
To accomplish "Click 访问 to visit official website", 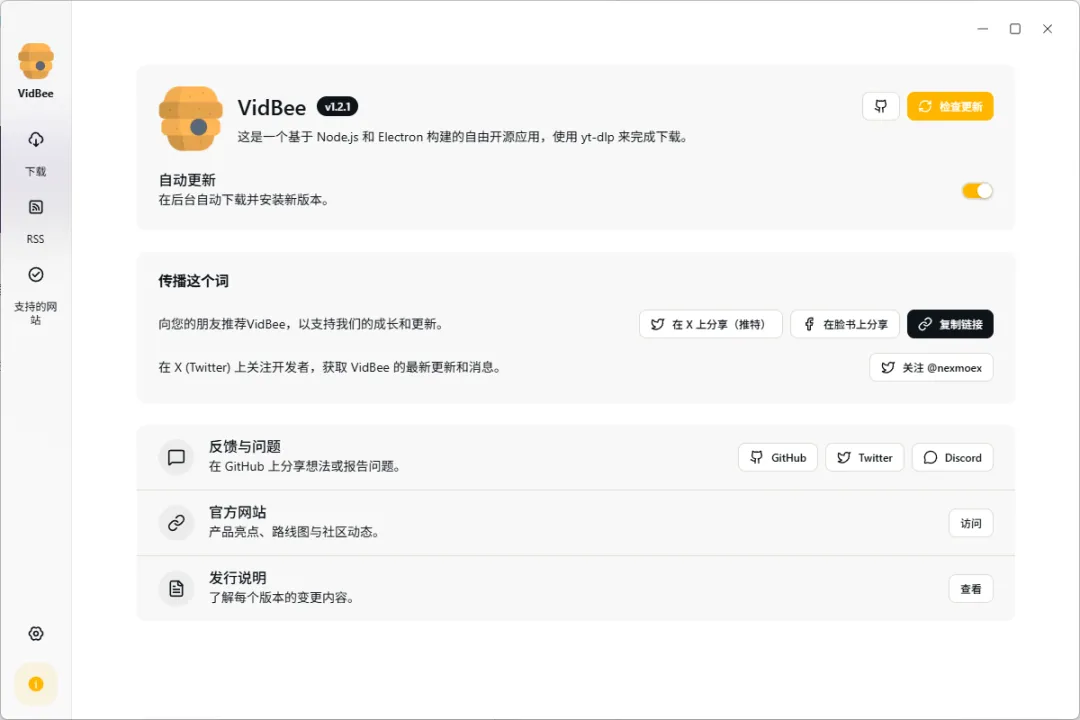I will 971,523.
